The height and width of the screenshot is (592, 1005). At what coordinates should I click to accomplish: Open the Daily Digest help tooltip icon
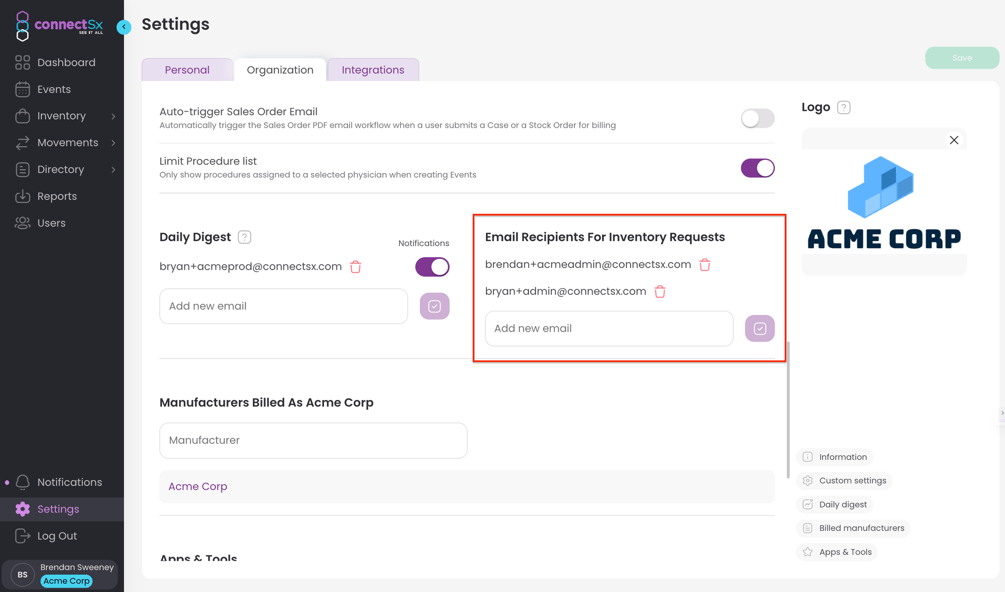[x=242, y=237]
